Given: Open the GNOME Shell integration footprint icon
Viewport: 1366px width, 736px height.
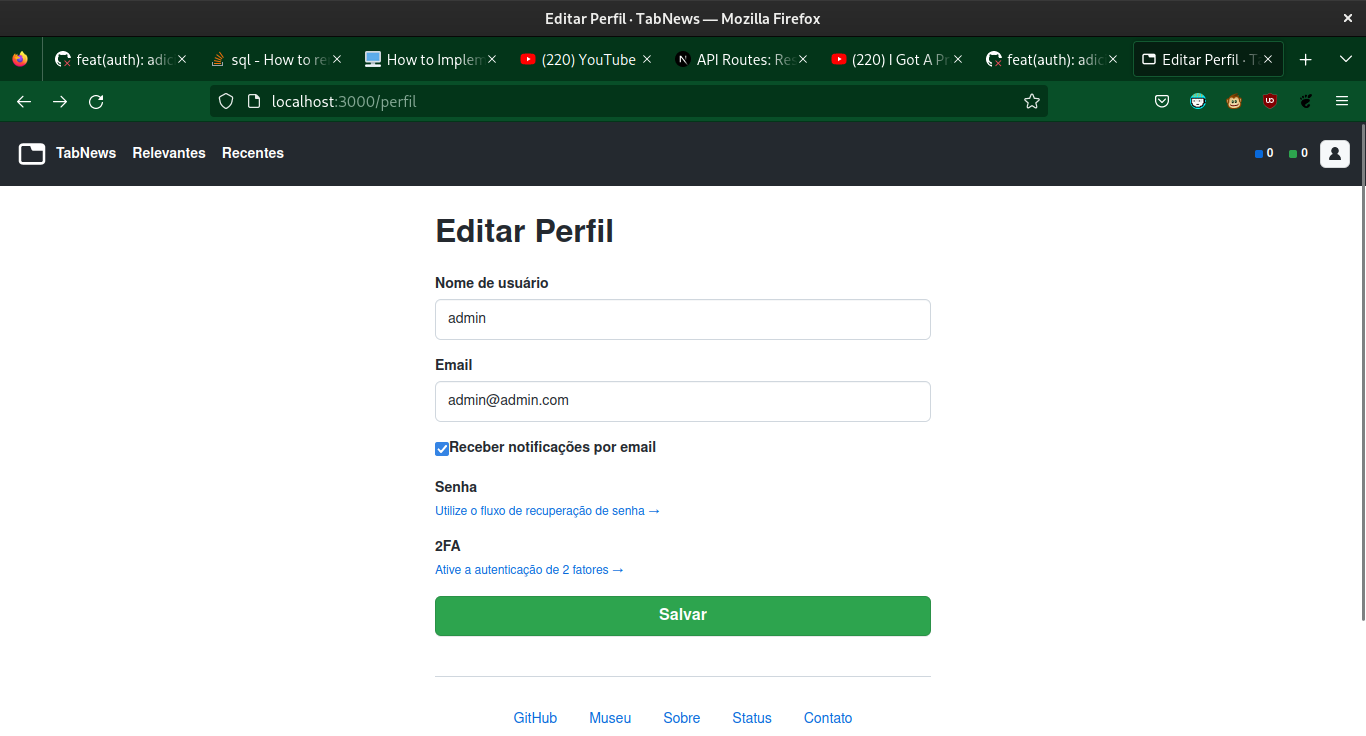Looking at the screenshot, I should click(1306, 101).
